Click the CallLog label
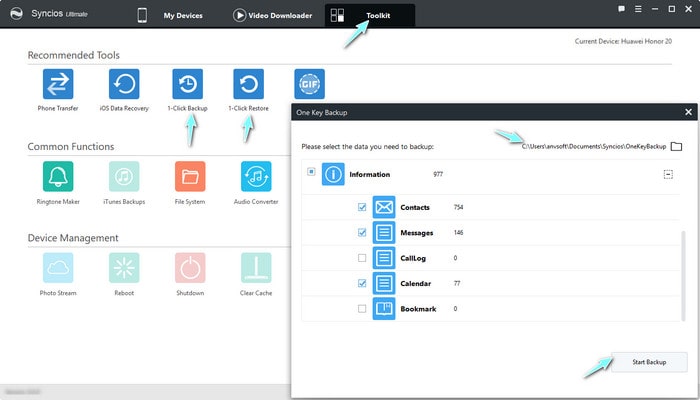 [x=413, y=258]
